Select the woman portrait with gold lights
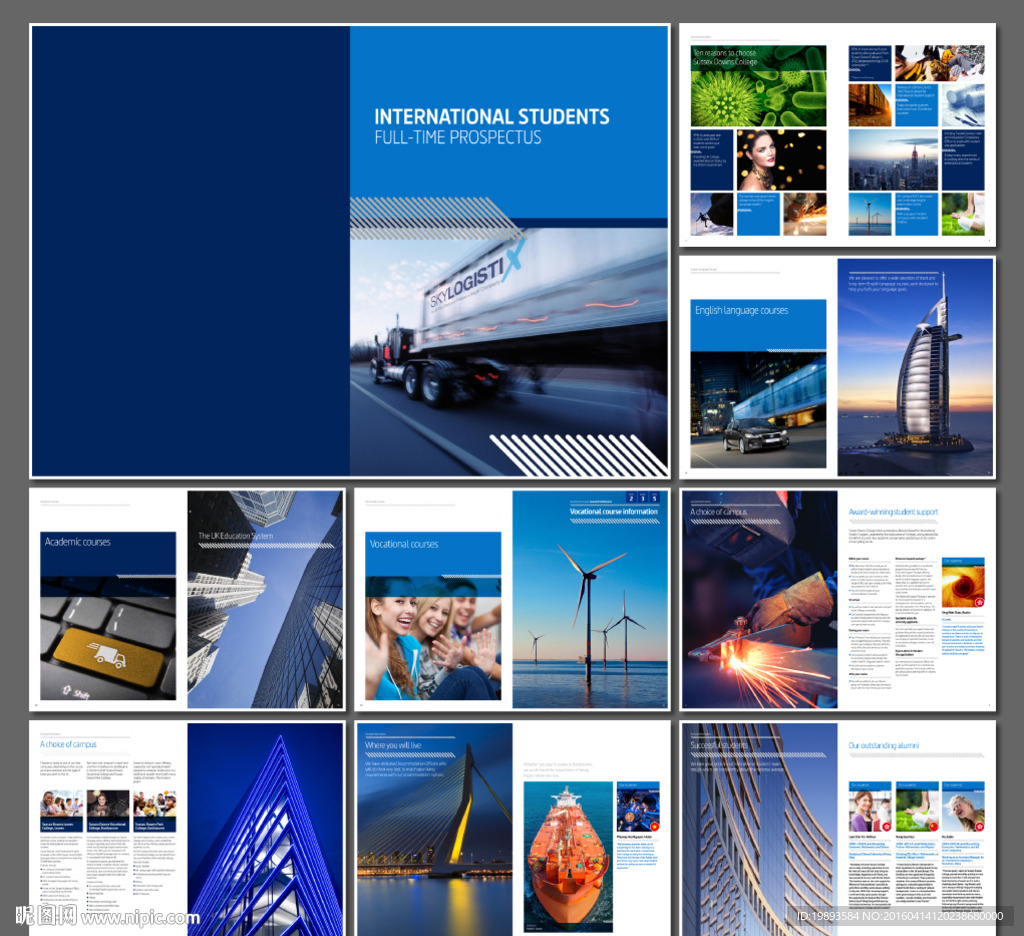 click(781, 160)
